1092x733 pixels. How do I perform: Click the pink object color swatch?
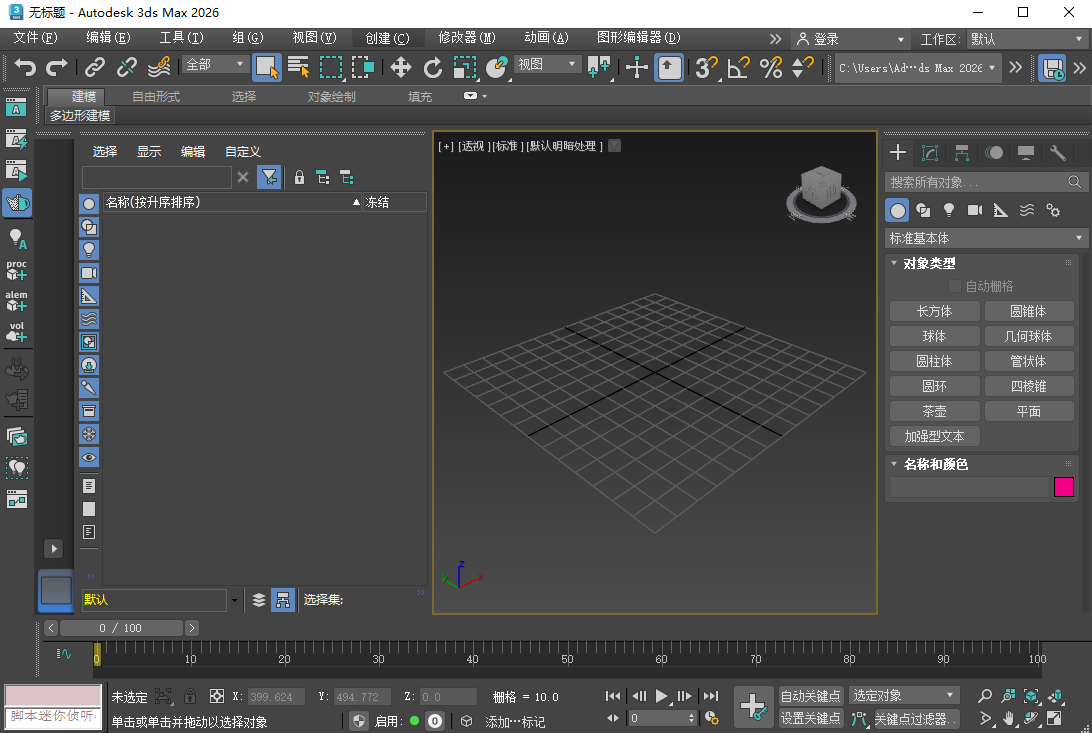(x=1064, y=486)
